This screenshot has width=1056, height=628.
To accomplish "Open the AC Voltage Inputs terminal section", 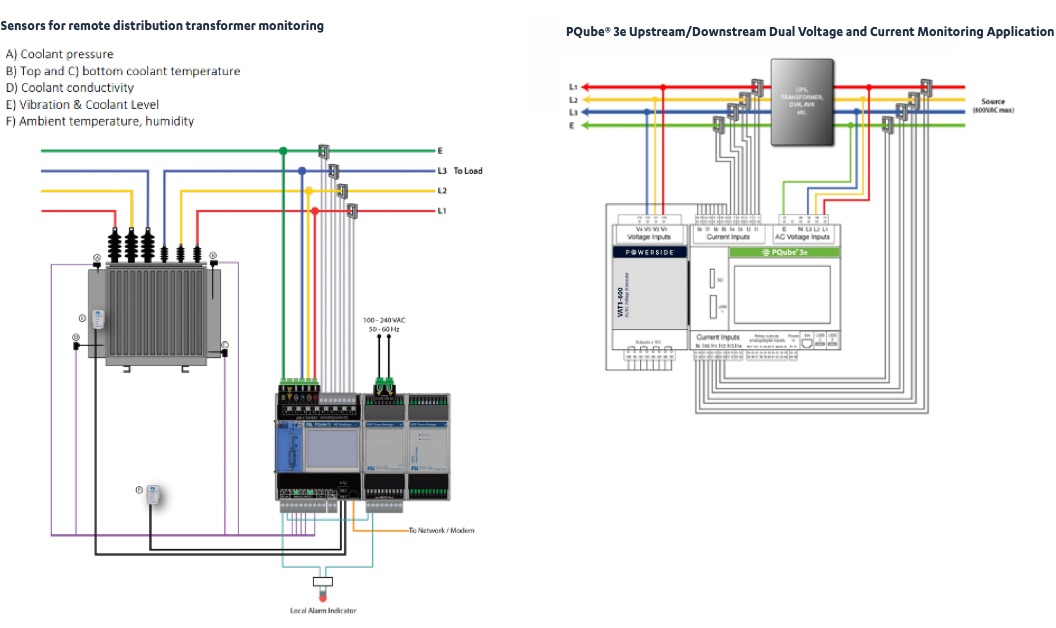I will pos(804,236).
